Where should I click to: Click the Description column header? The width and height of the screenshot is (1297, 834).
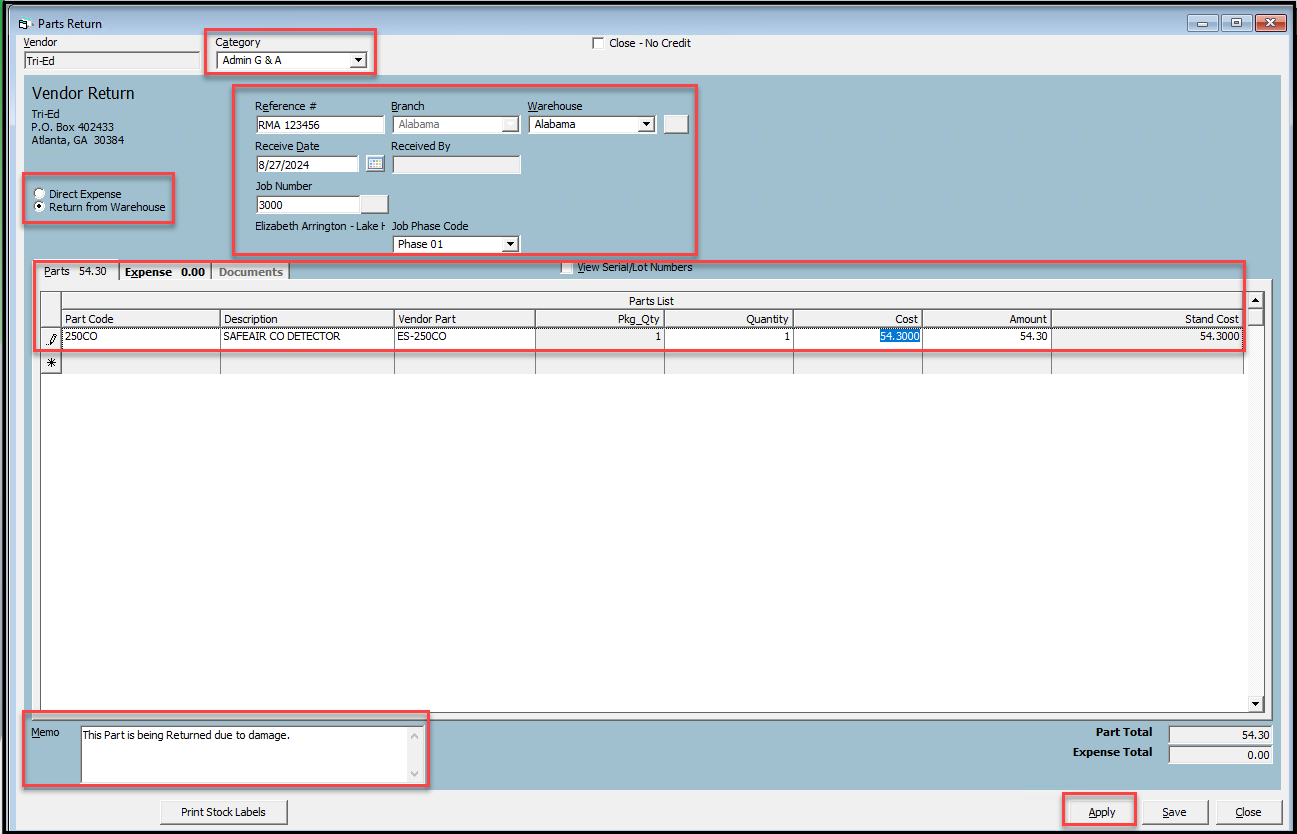tap(307, 318)
